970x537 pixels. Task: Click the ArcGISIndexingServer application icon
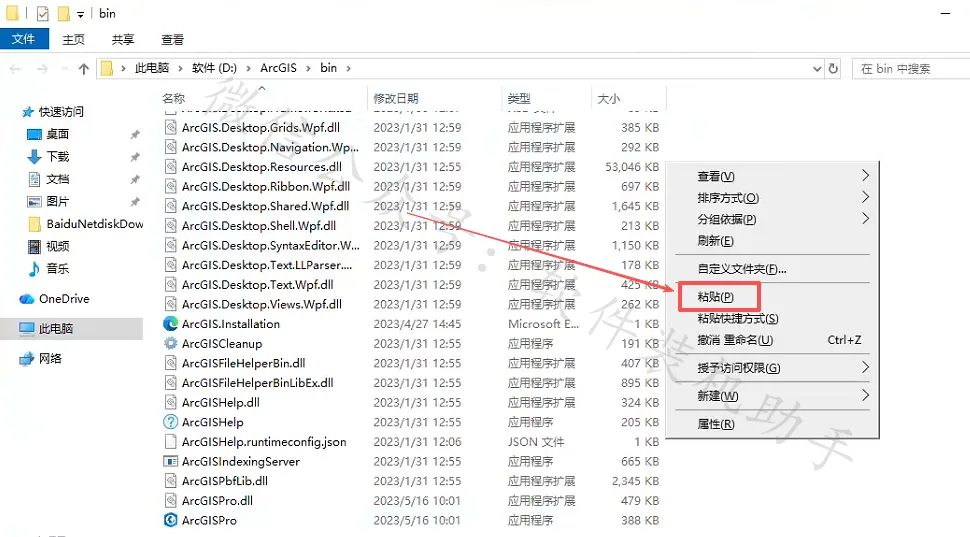(x=170, y=462)
